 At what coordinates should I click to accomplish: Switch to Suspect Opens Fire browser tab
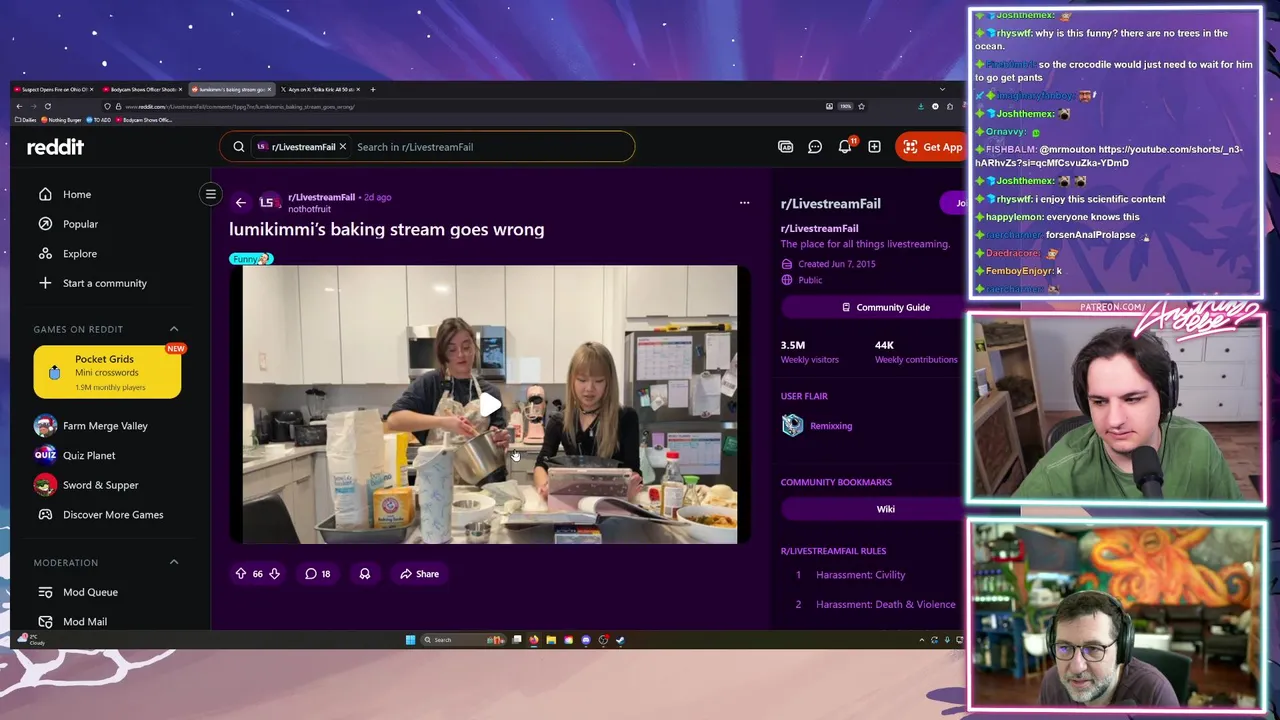53,89
